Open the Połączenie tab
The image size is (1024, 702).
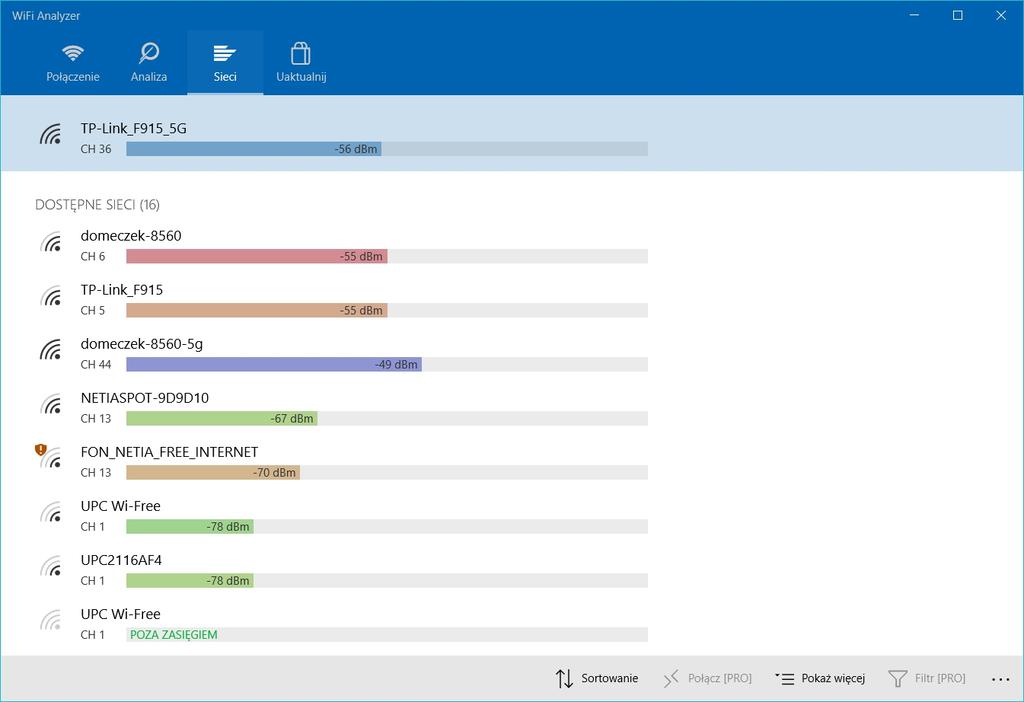[72, 63]
